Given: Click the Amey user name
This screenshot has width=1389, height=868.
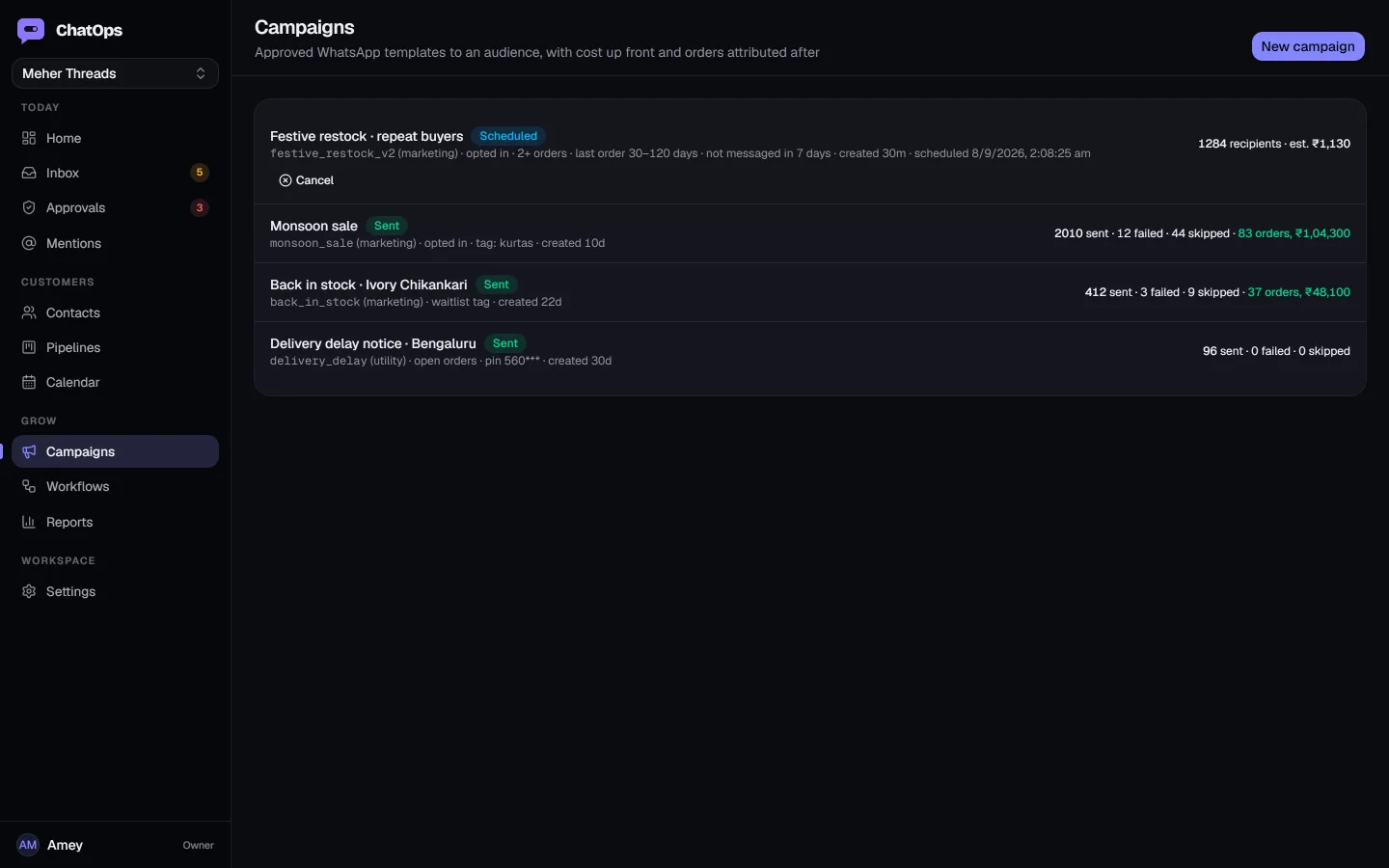Looking at the screenshot, I should coord(65,845).
